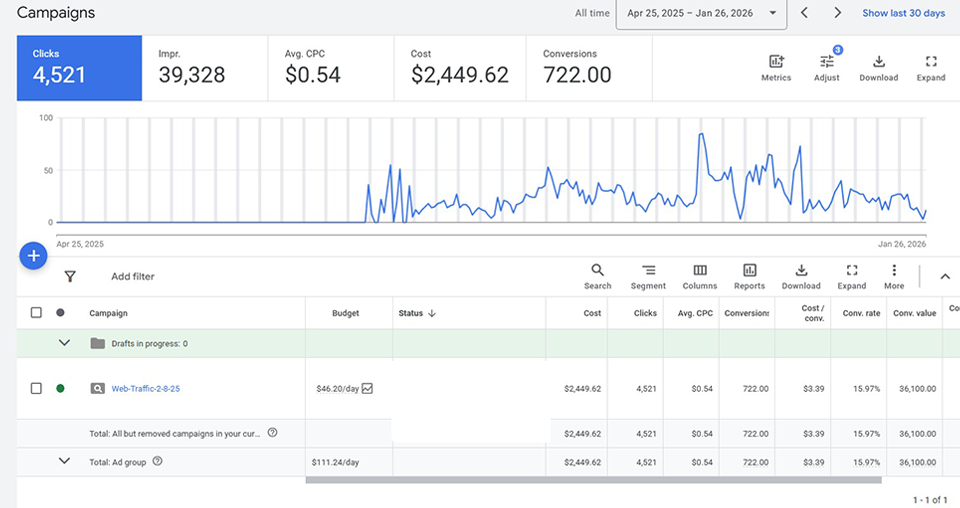This screenshot has height=508, width=960.
Task: Expand the chart to full screen
Action: (931, 68)
